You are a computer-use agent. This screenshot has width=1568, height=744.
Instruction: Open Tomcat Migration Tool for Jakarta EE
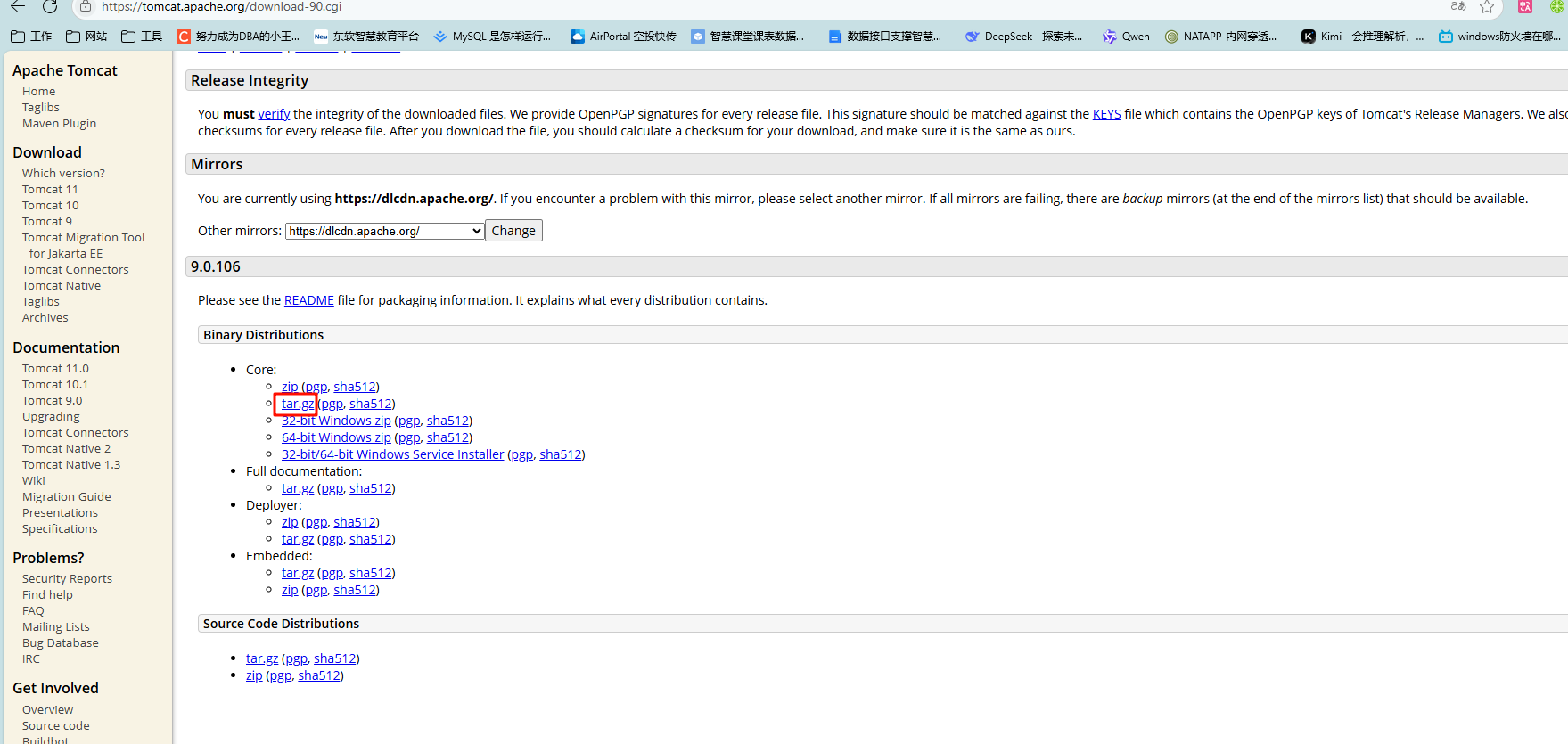[x=83, y=245]
